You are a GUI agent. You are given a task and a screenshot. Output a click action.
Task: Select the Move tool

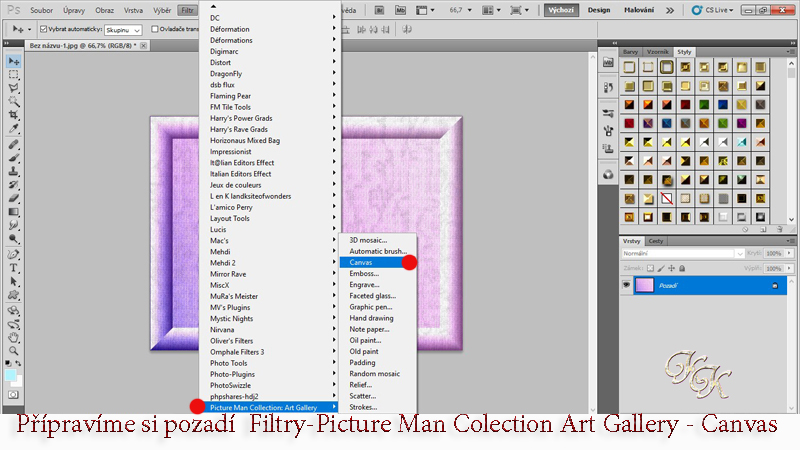point(14,61)
